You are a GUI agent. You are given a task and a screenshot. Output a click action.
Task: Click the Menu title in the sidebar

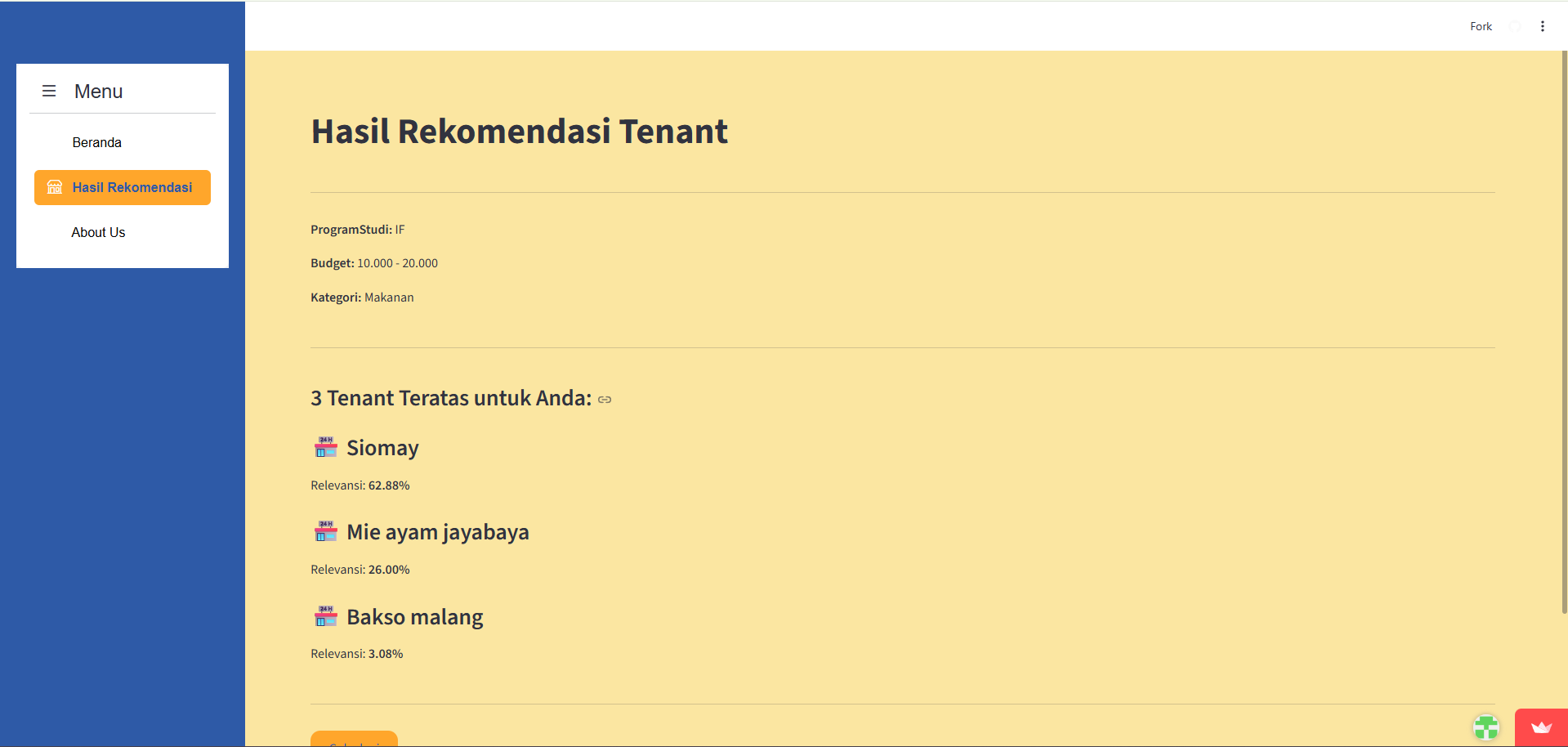tap(98, 92)
